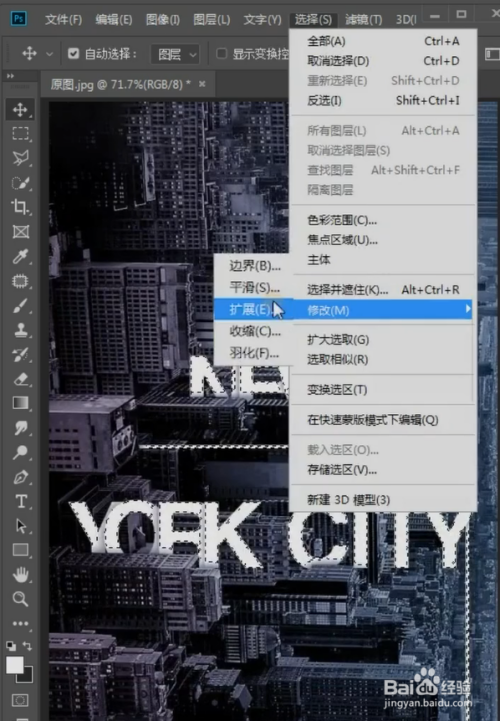
Task: Open the 滤镜(T) menu
Action: tap(363, 19)
